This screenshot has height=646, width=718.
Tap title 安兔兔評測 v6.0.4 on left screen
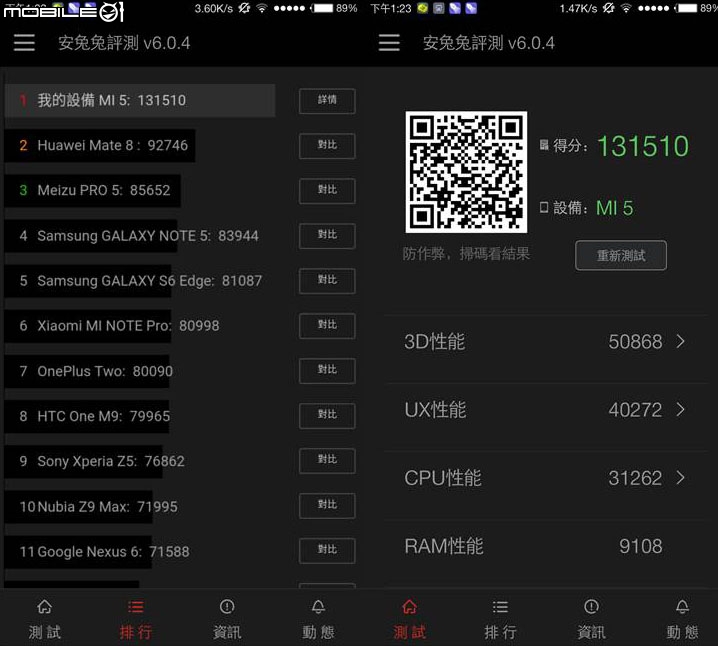[x=124, y=43]
